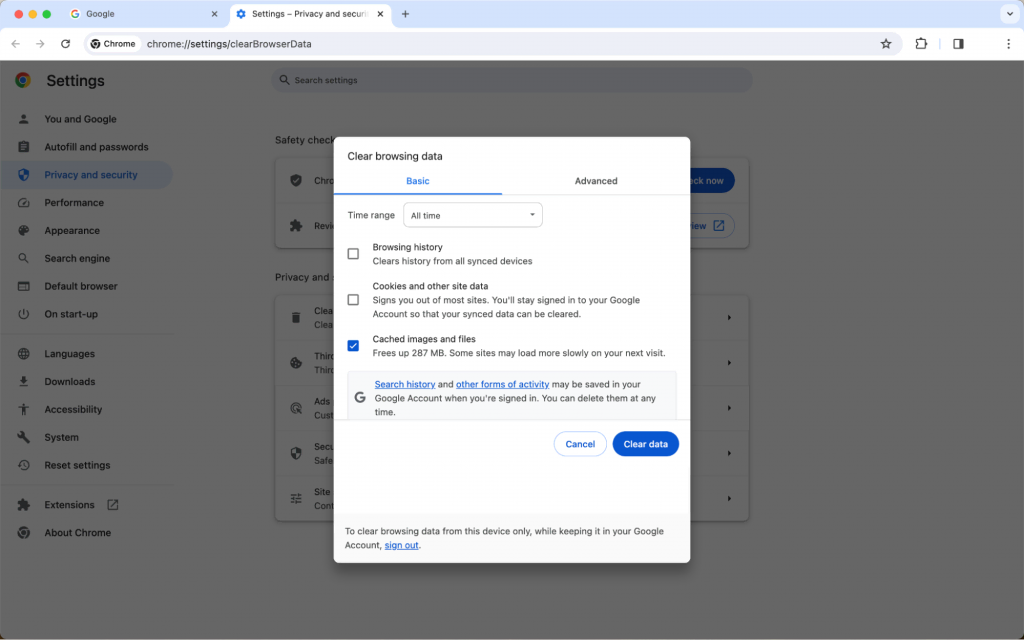This screenshot has width=1024, height=640.
Task: Open the Search history link
Action: click(x=405, y=384)
